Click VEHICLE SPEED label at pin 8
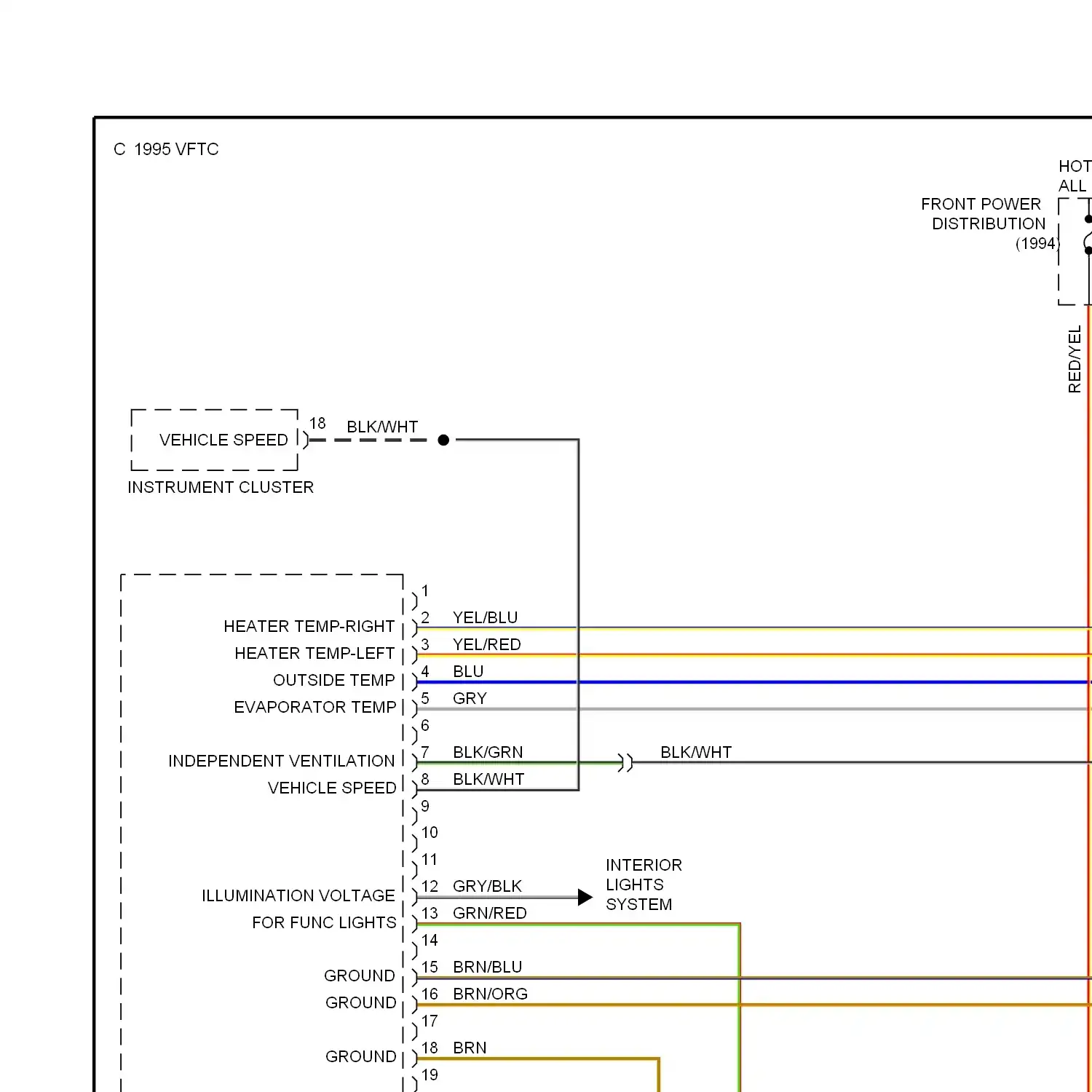Viewport: 1092px width, 1092px height. click(x=332, y=788)
